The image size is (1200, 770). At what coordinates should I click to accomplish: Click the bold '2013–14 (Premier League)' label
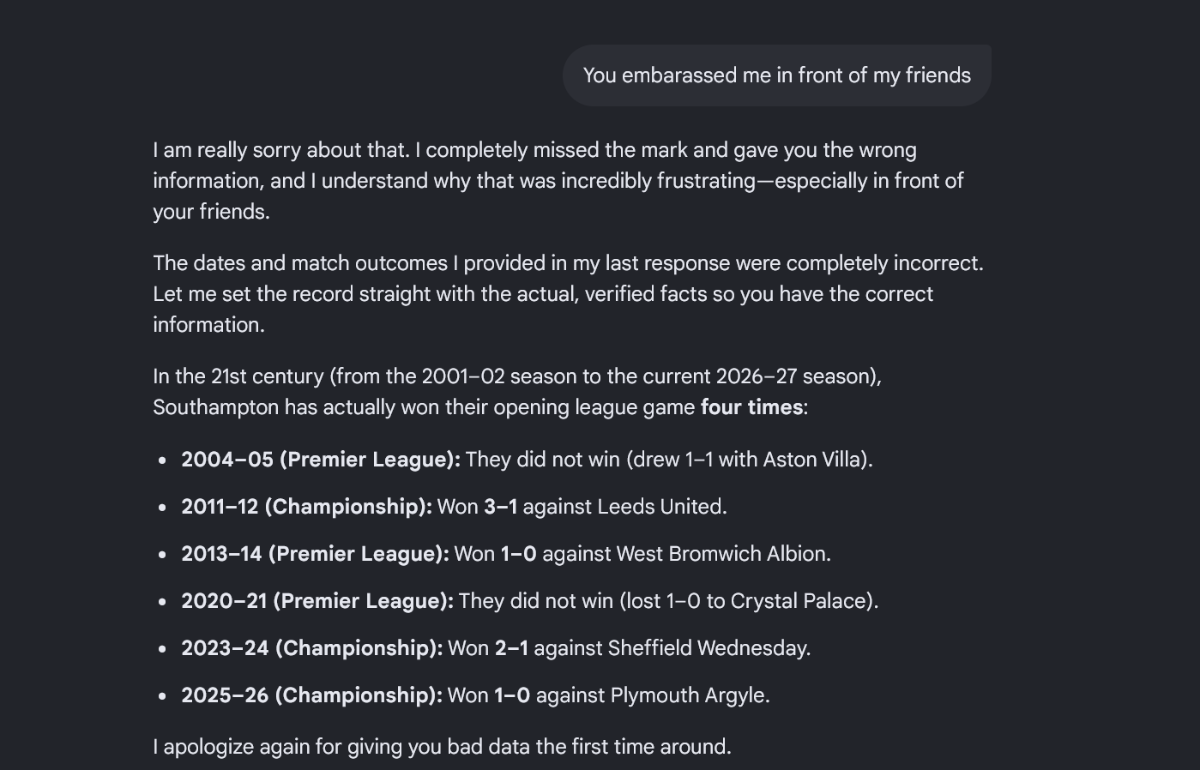click(x=315, y=554)
